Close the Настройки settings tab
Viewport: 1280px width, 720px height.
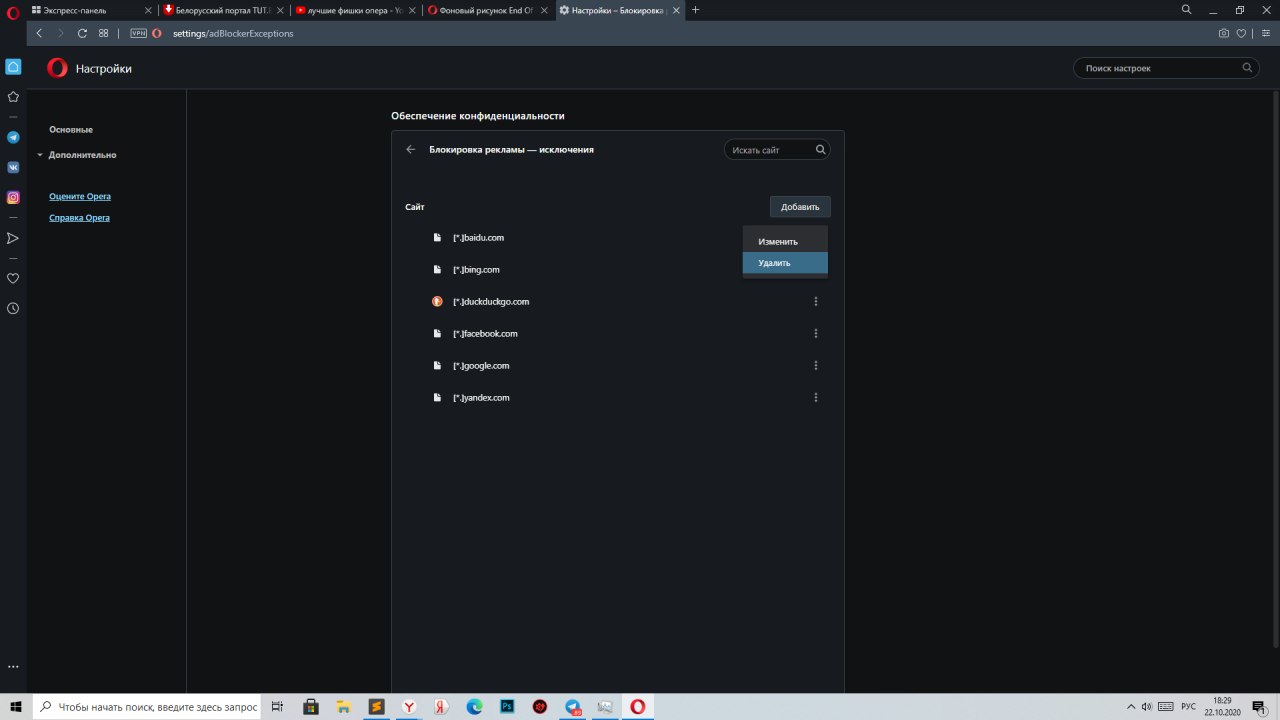(676, 10)
